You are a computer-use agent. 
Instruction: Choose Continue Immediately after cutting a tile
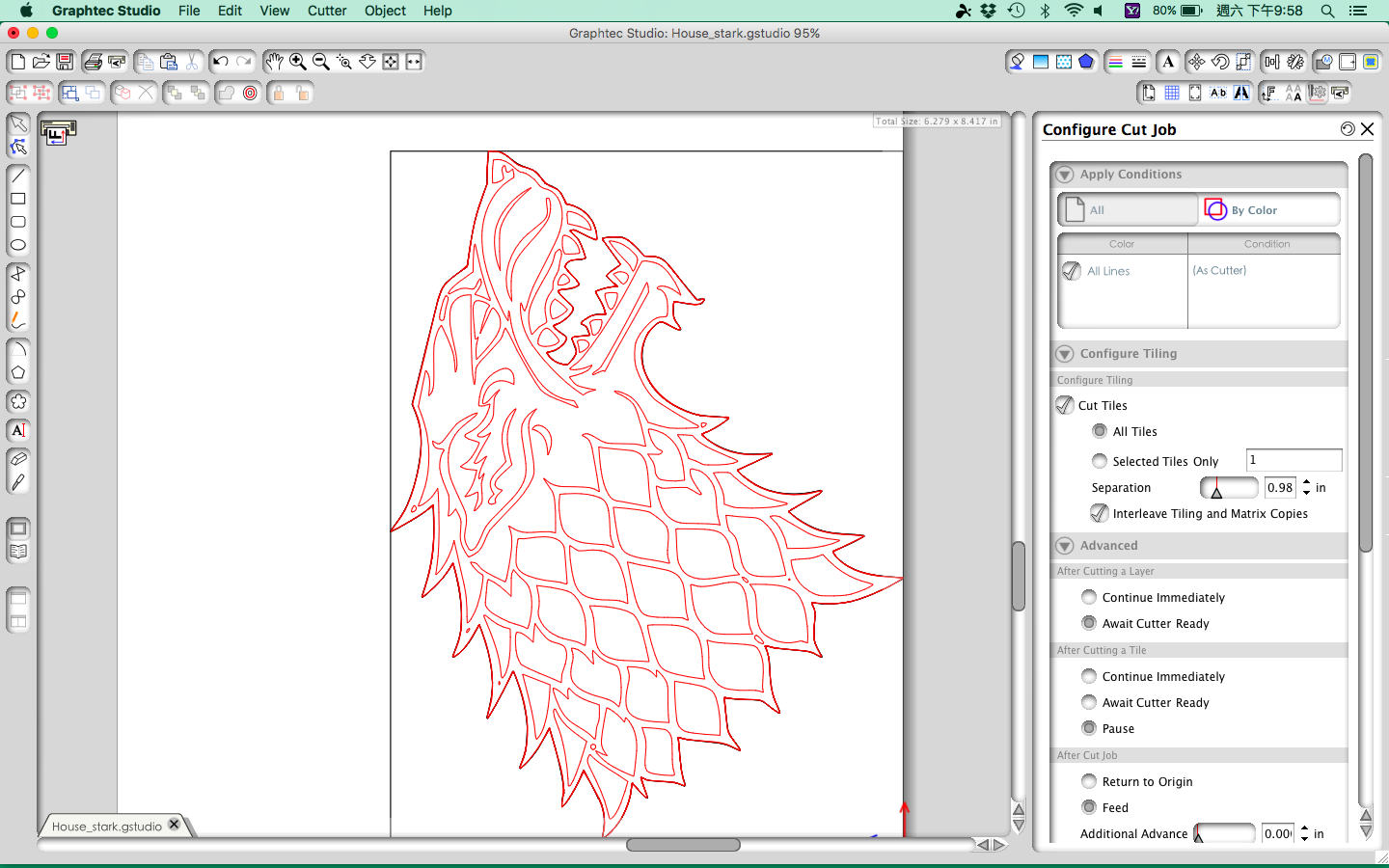click(1089, 676)
